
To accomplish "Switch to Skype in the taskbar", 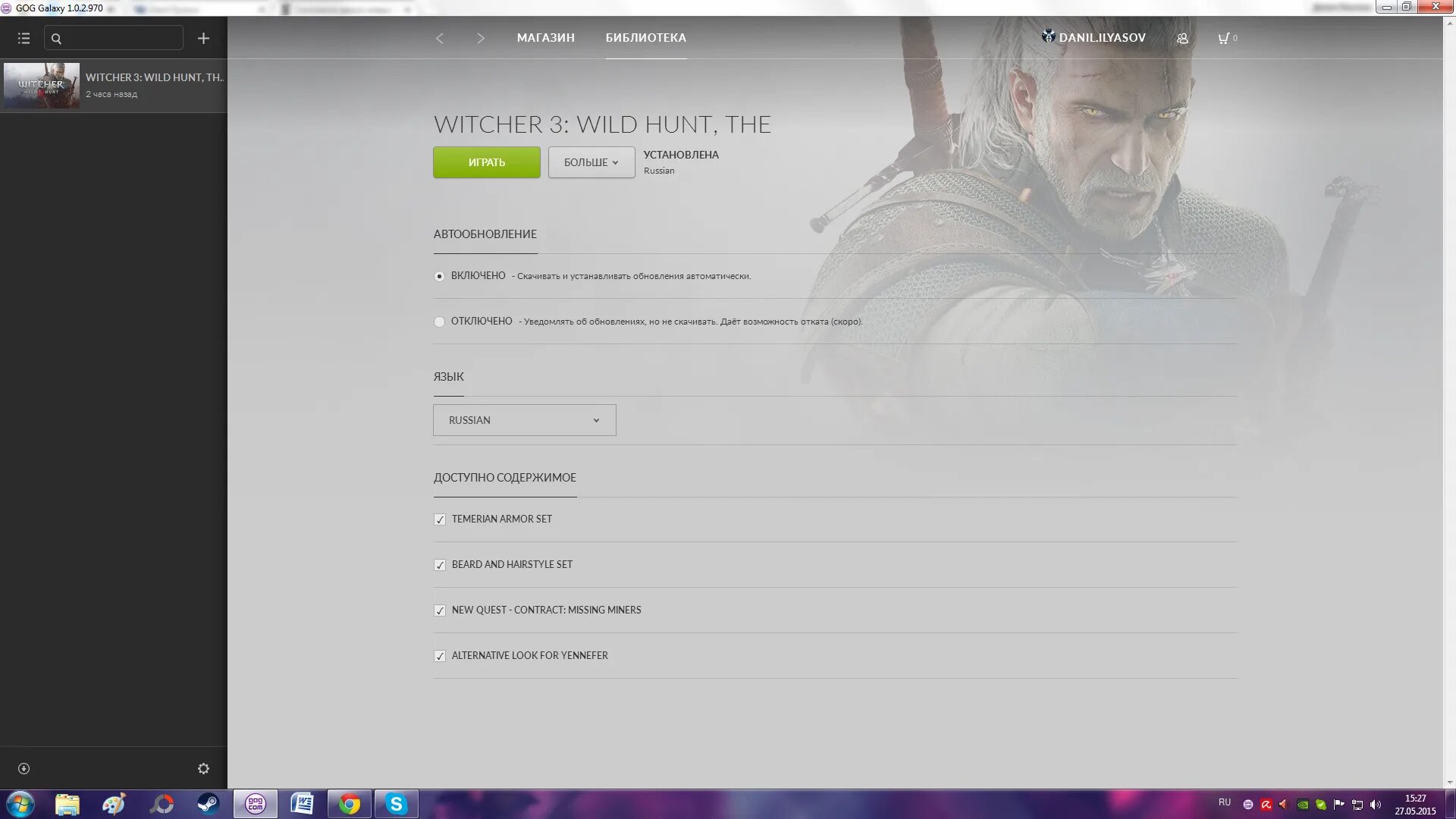I will [x=397, y=804].
